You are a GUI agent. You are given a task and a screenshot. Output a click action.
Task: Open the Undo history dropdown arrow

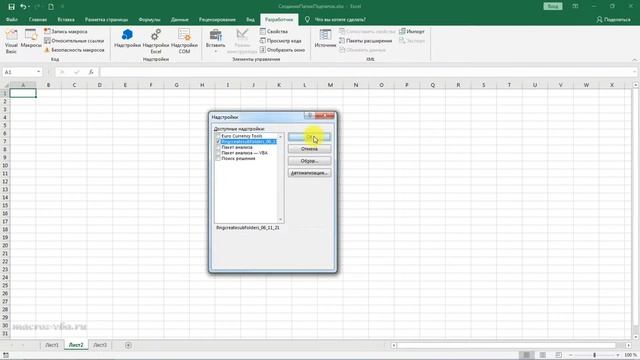[29, 7]
